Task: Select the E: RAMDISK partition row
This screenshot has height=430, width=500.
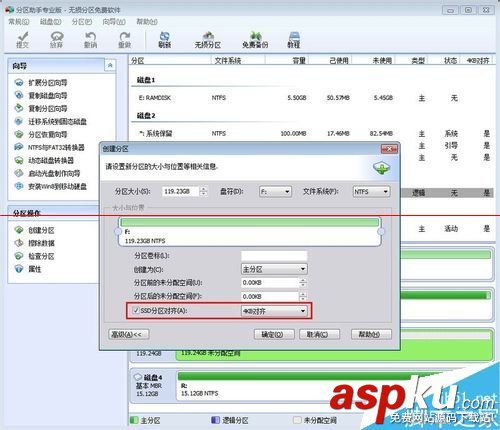Action: pos(312,98)
